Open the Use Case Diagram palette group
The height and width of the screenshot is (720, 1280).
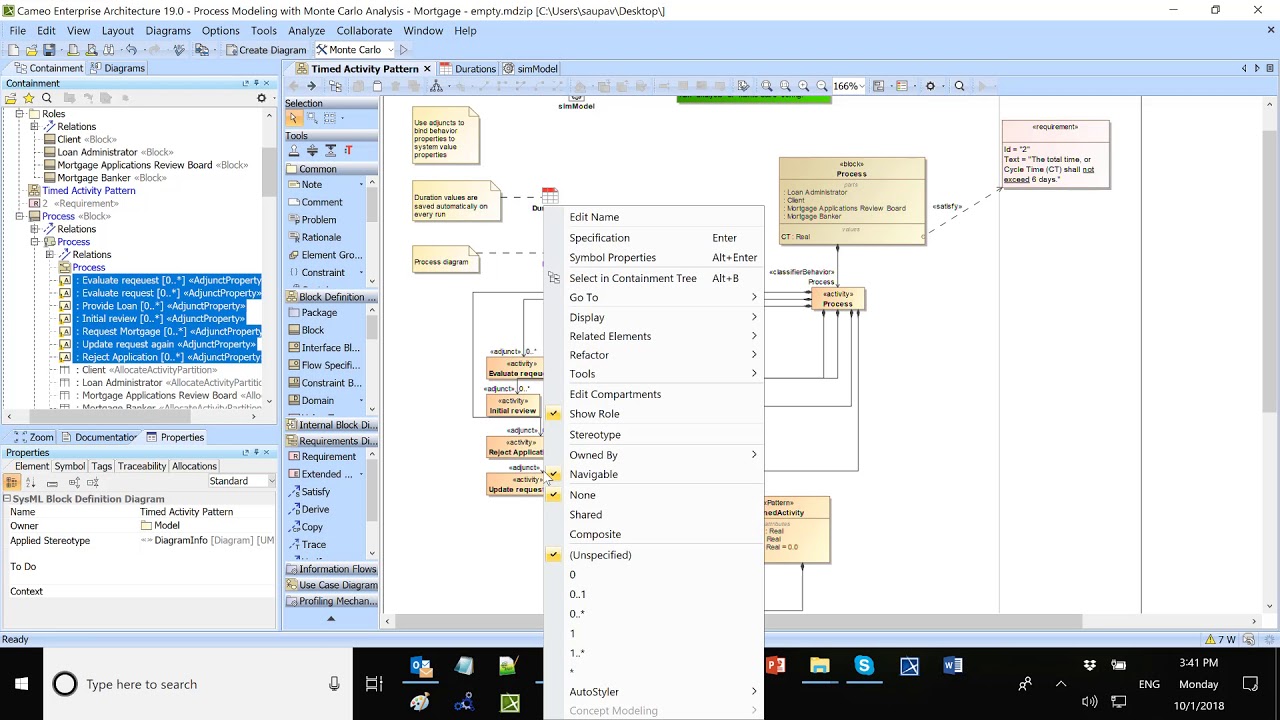(x=331, y=585)
